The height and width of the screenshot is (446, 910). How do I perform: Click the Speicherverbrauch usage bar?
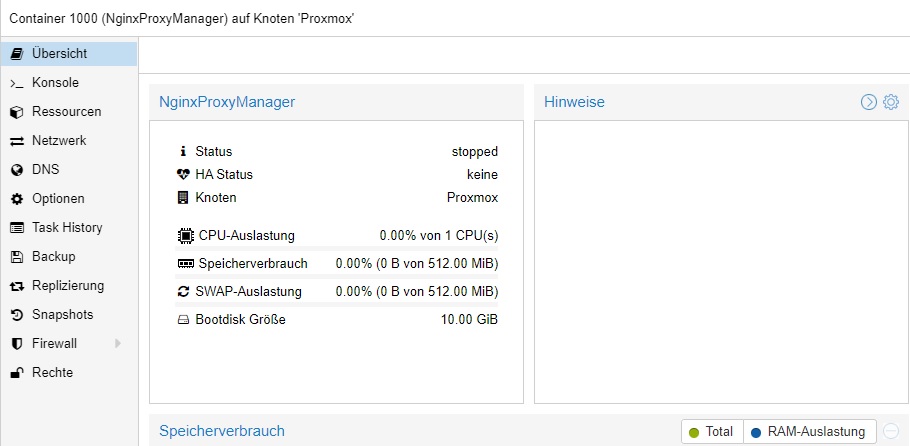tap(337, 277)
